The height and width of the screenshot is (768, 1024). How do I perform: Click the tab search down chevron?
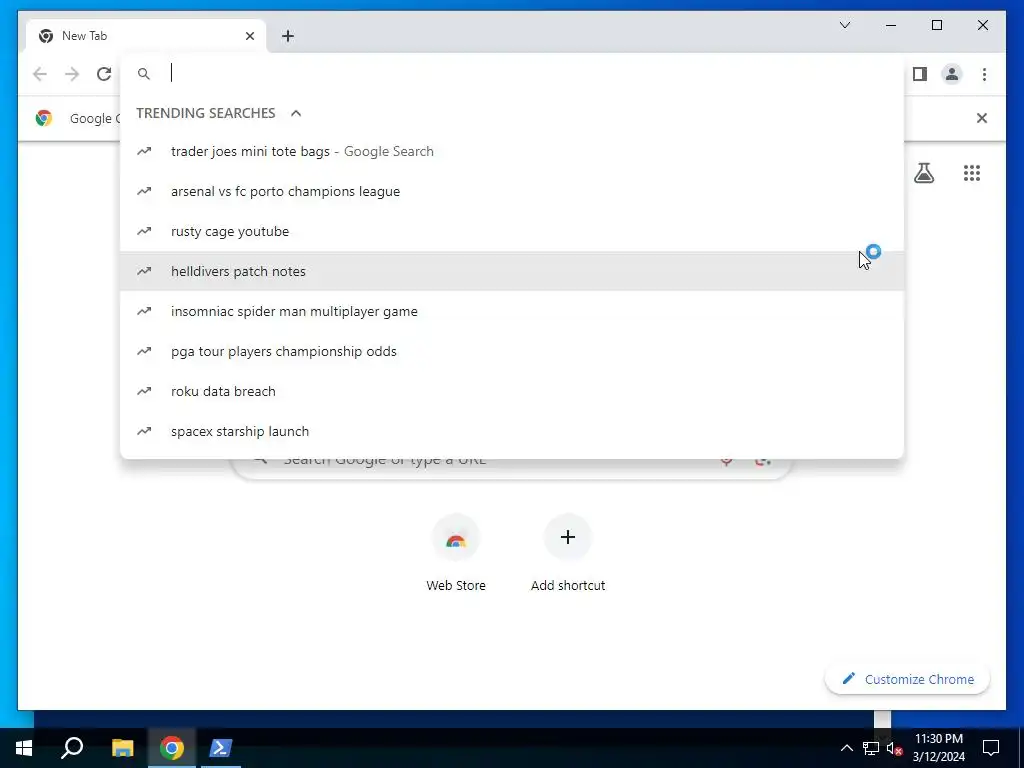pyautogui.click(x=844, y=25)
